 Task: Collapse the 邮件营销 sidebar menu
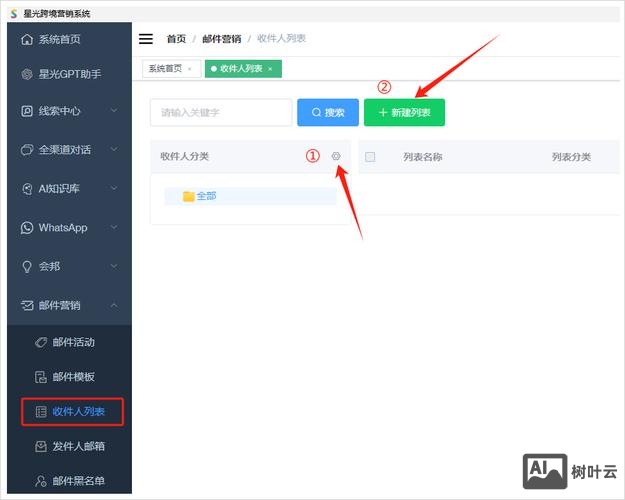69,305
